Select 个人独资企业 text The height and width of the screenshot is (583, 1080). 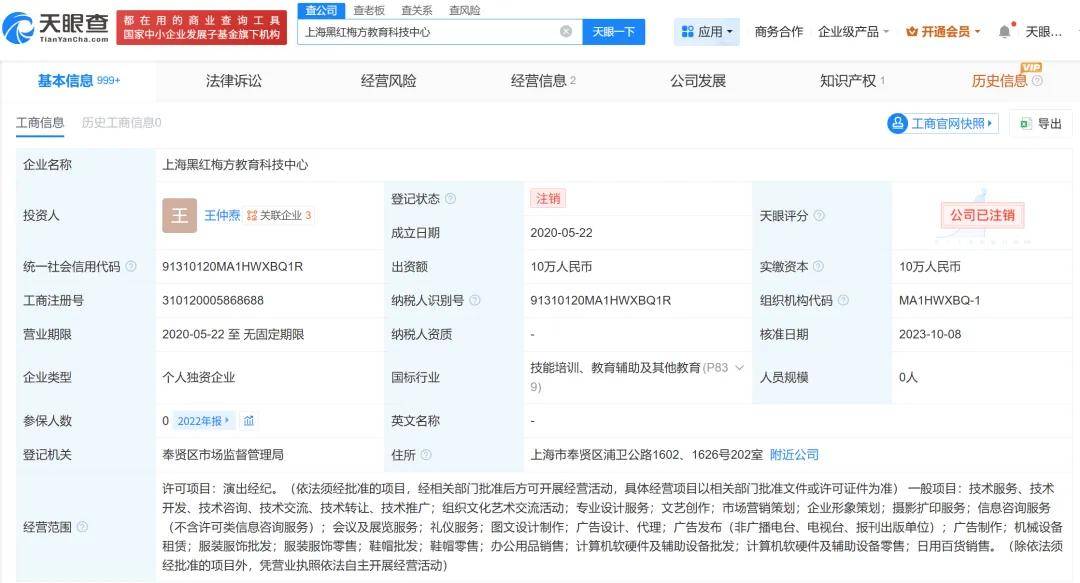(x=198, y=378)
